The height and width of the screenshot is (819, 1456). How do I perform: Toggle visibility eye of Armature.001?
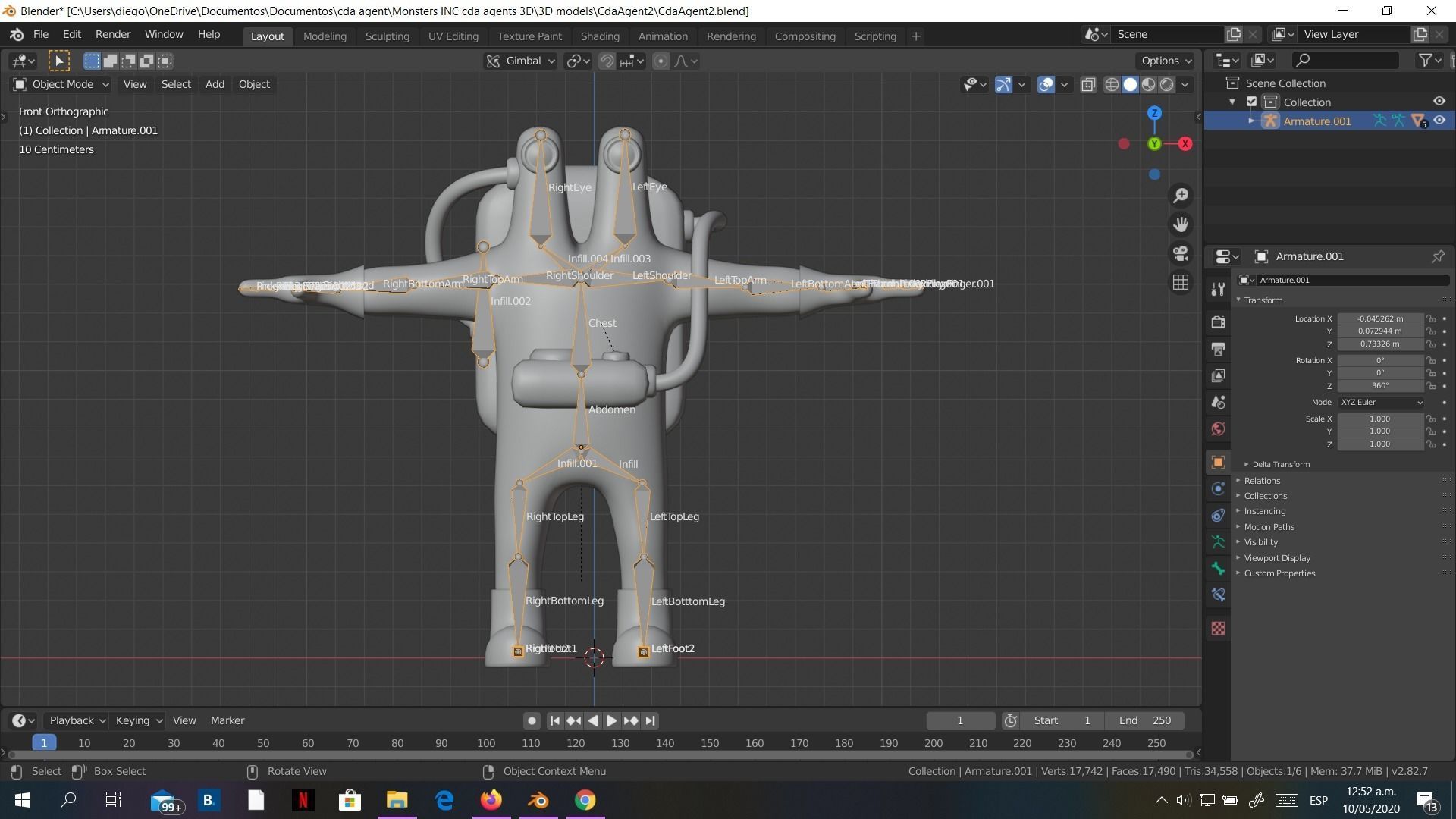click(1439, 121)
